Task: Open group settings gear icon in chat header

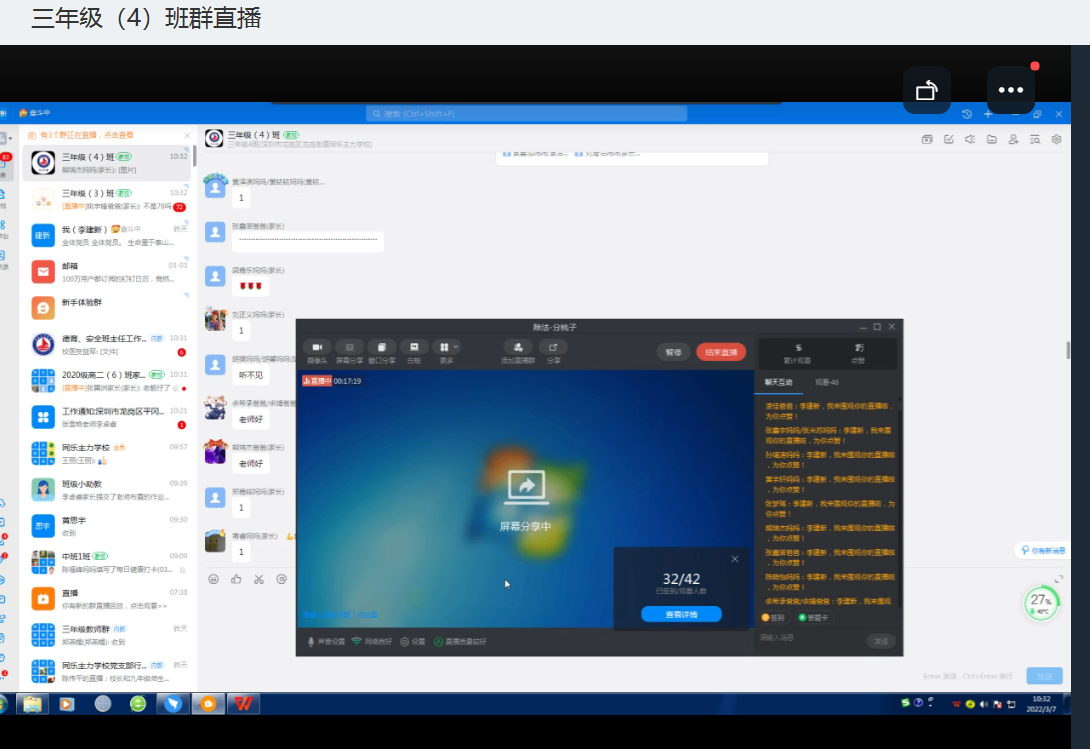Action: (1057, 140)
